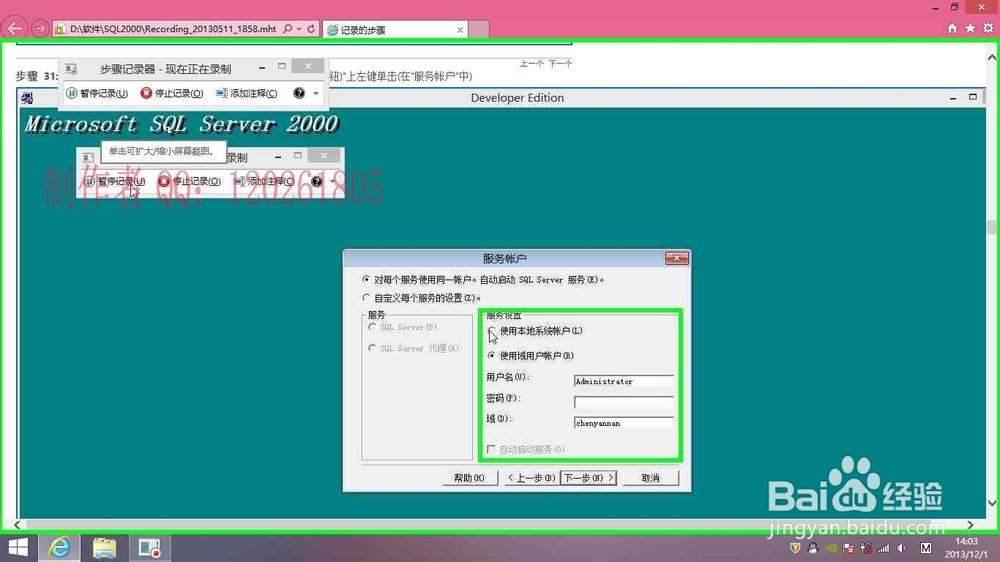Click the step 31 screenshot to enlarge
1000x562 pixels.
[x=501, y=303]
